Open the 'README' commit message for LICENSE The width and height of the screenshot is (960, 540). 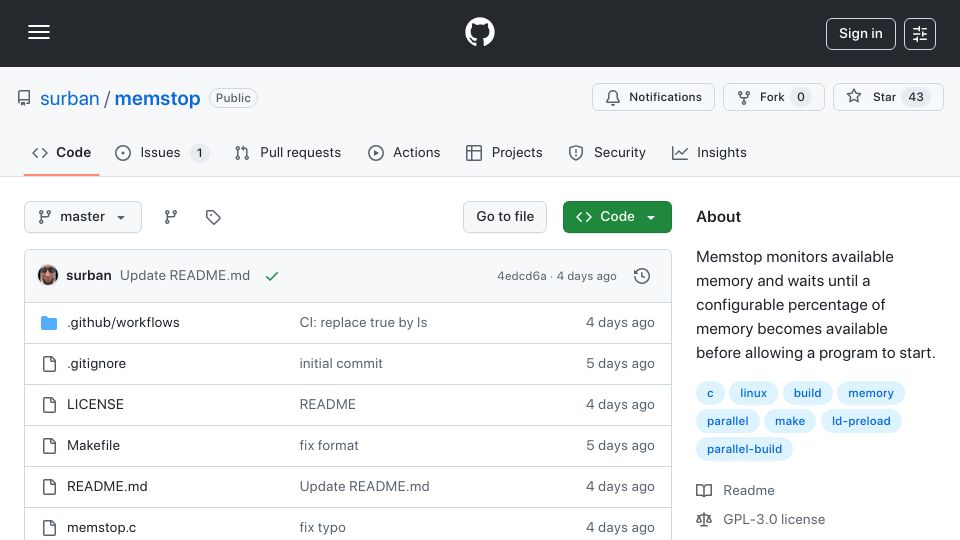pos(328,405)
